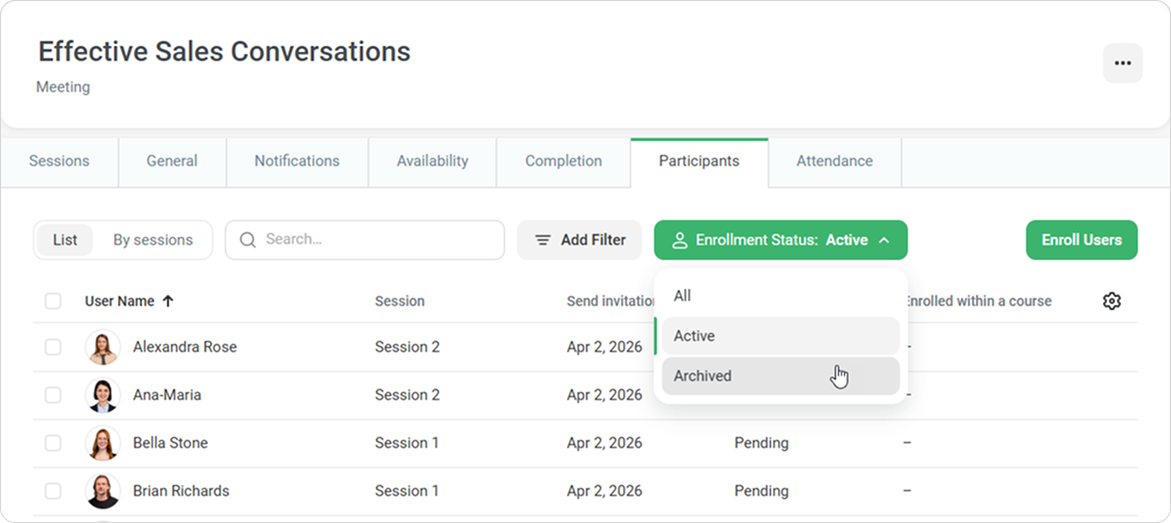Click Ana-Maria's profile picture

103,395
